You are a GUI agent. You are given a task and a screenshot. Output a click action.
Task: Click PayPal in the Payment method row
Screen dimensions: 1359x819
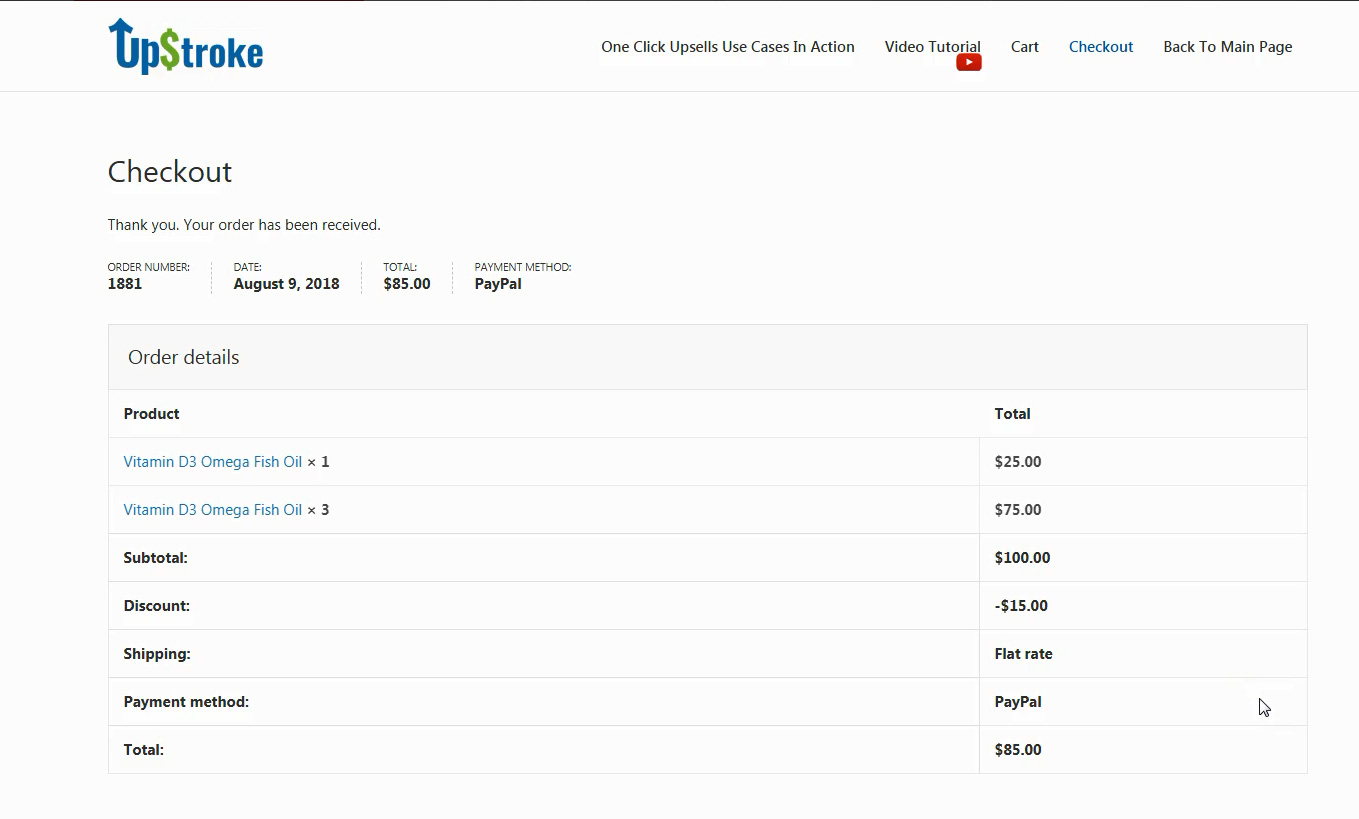(x=1018, y=702)
